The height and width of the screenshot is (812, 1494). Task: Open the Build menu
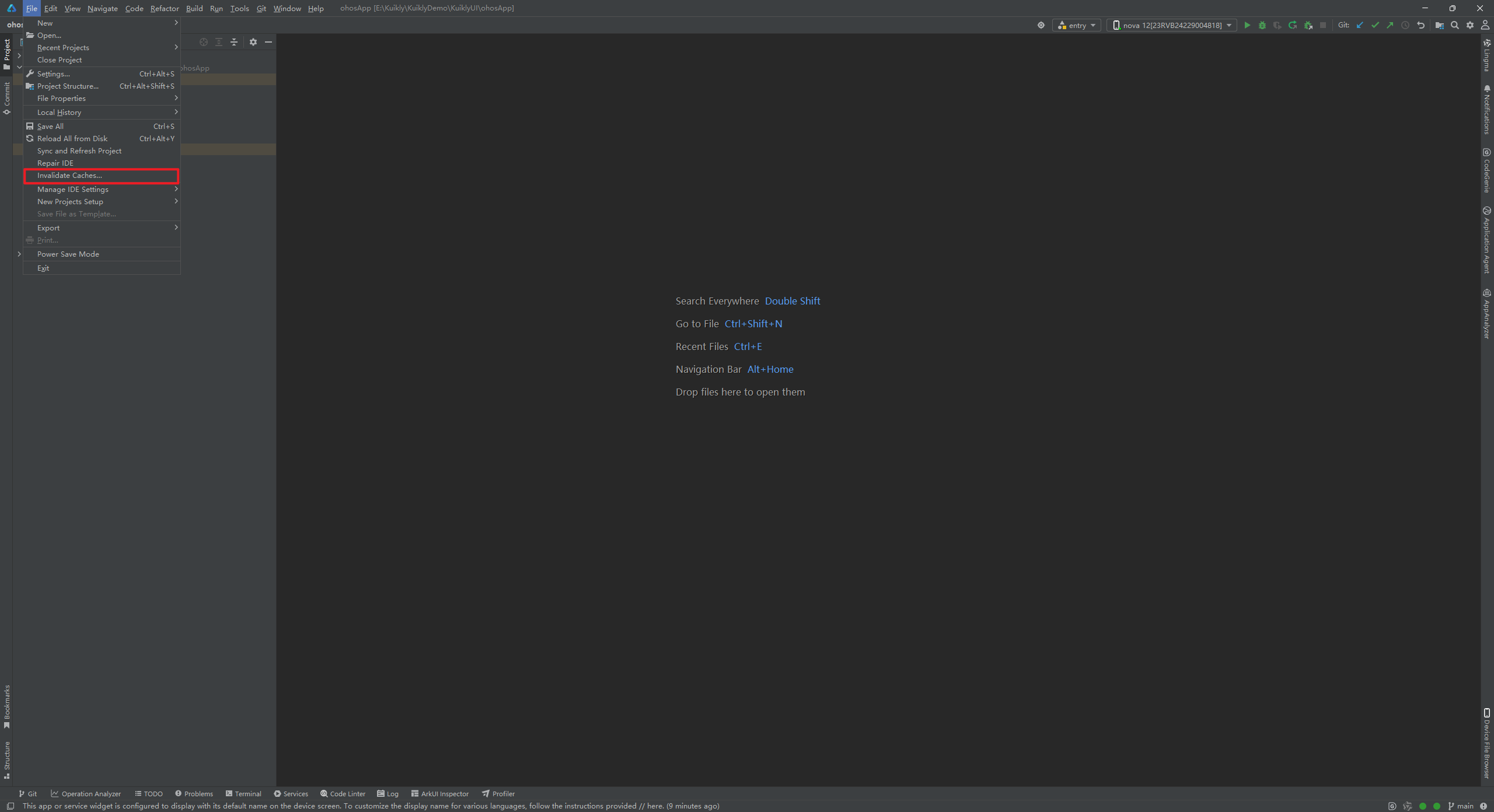pyautogui.click(x=194, y=8)
